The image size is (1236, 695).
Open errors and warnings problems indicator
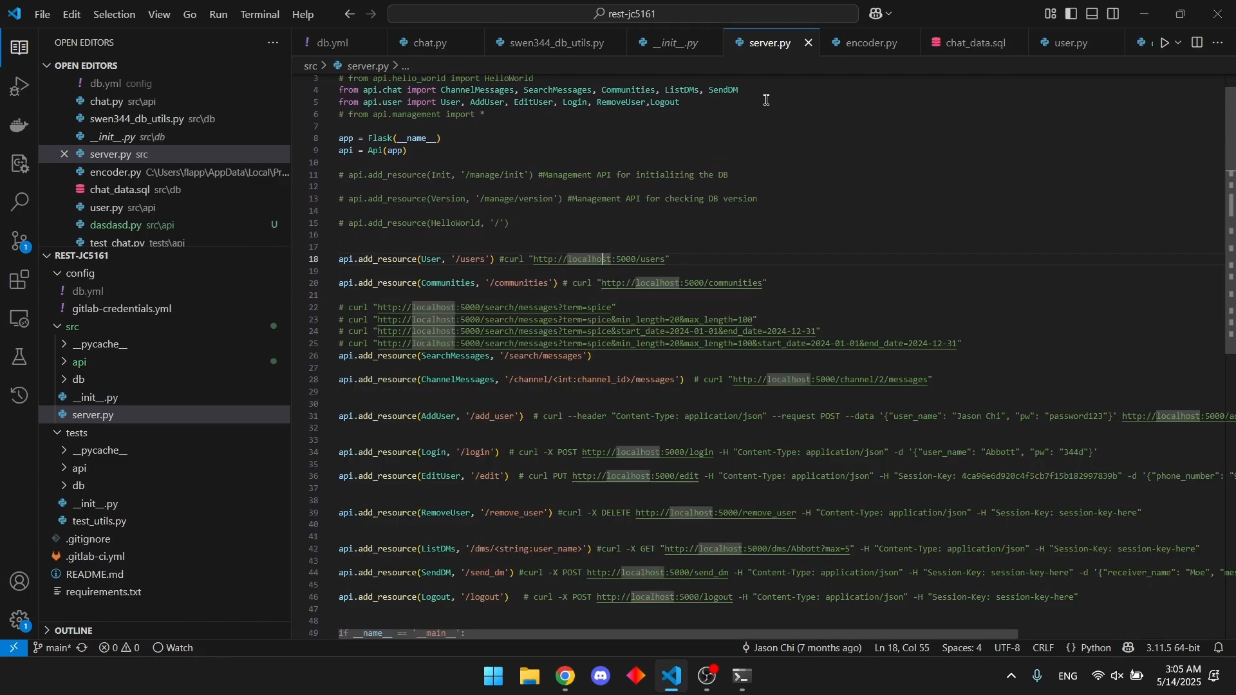pos(117,648)
